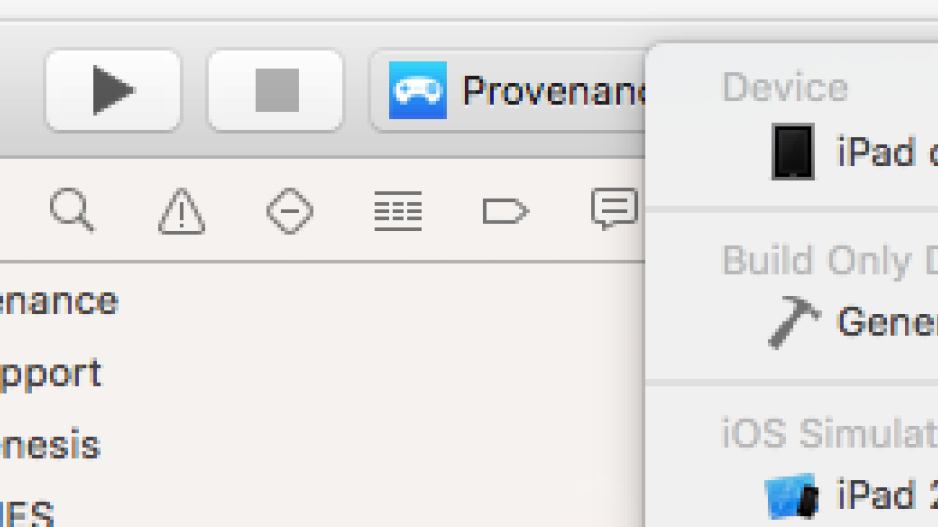Viewport: 938px width, 527px height.
Task: Select the item ending in 'nesis' in navigator
Action: pyautogui.click(x=50, y=444)
